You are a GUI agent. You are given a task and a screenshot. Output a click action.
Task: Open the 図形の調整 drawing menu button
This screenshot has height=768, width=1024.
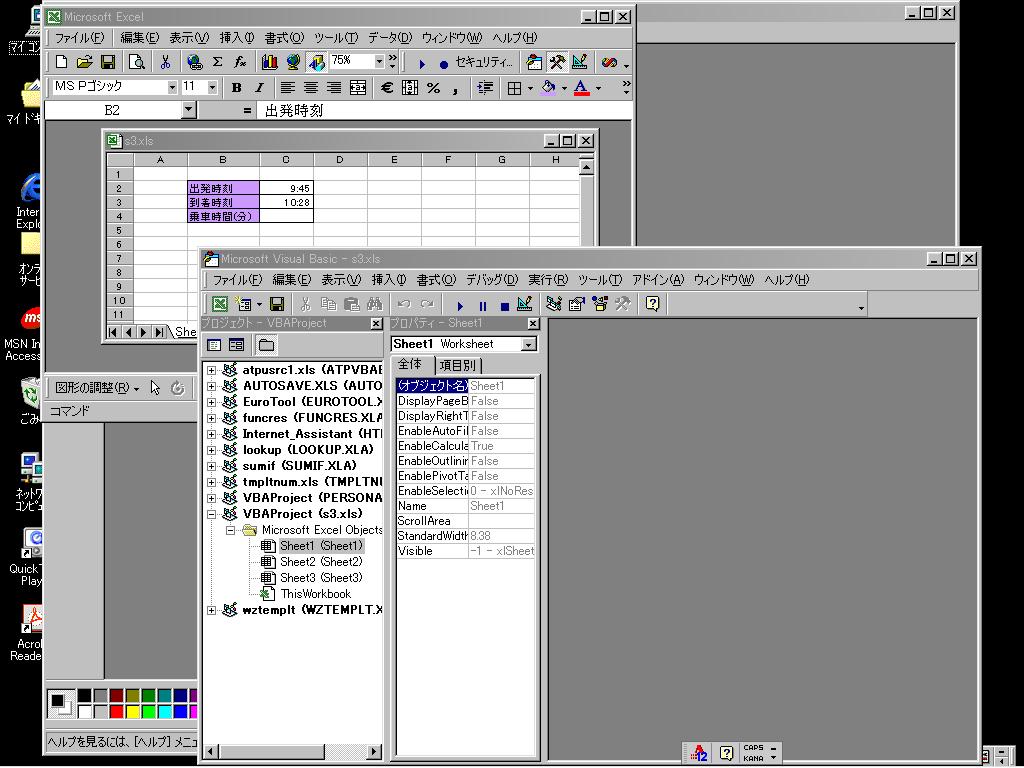97,388
